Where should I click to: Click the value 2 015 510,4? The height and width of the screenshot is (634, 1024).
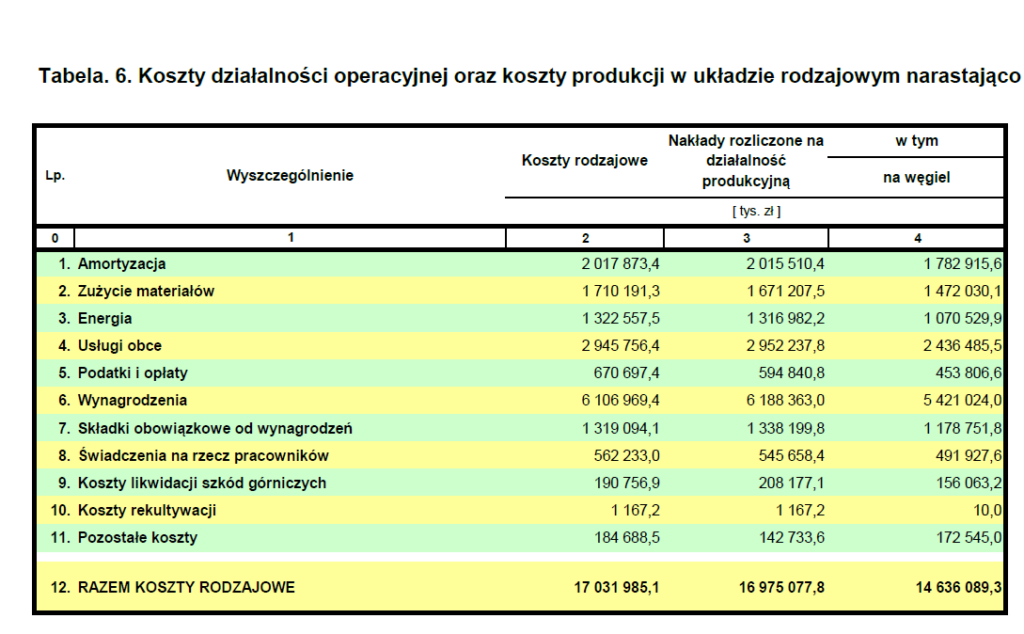[x=785, y=264]
